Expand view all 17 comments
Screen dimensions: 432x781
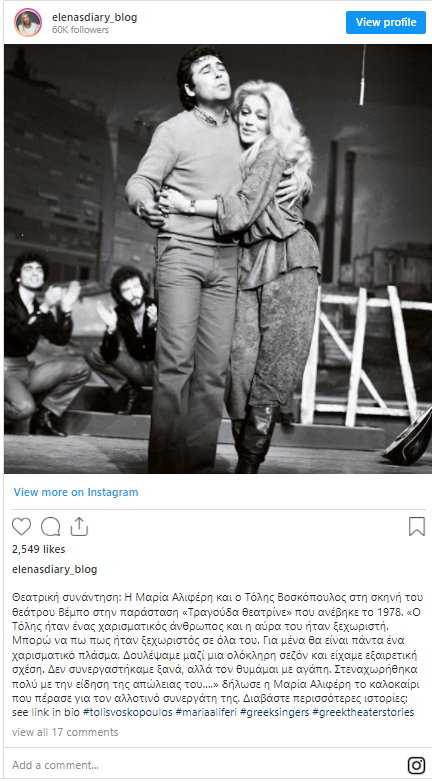pos(65,732)
